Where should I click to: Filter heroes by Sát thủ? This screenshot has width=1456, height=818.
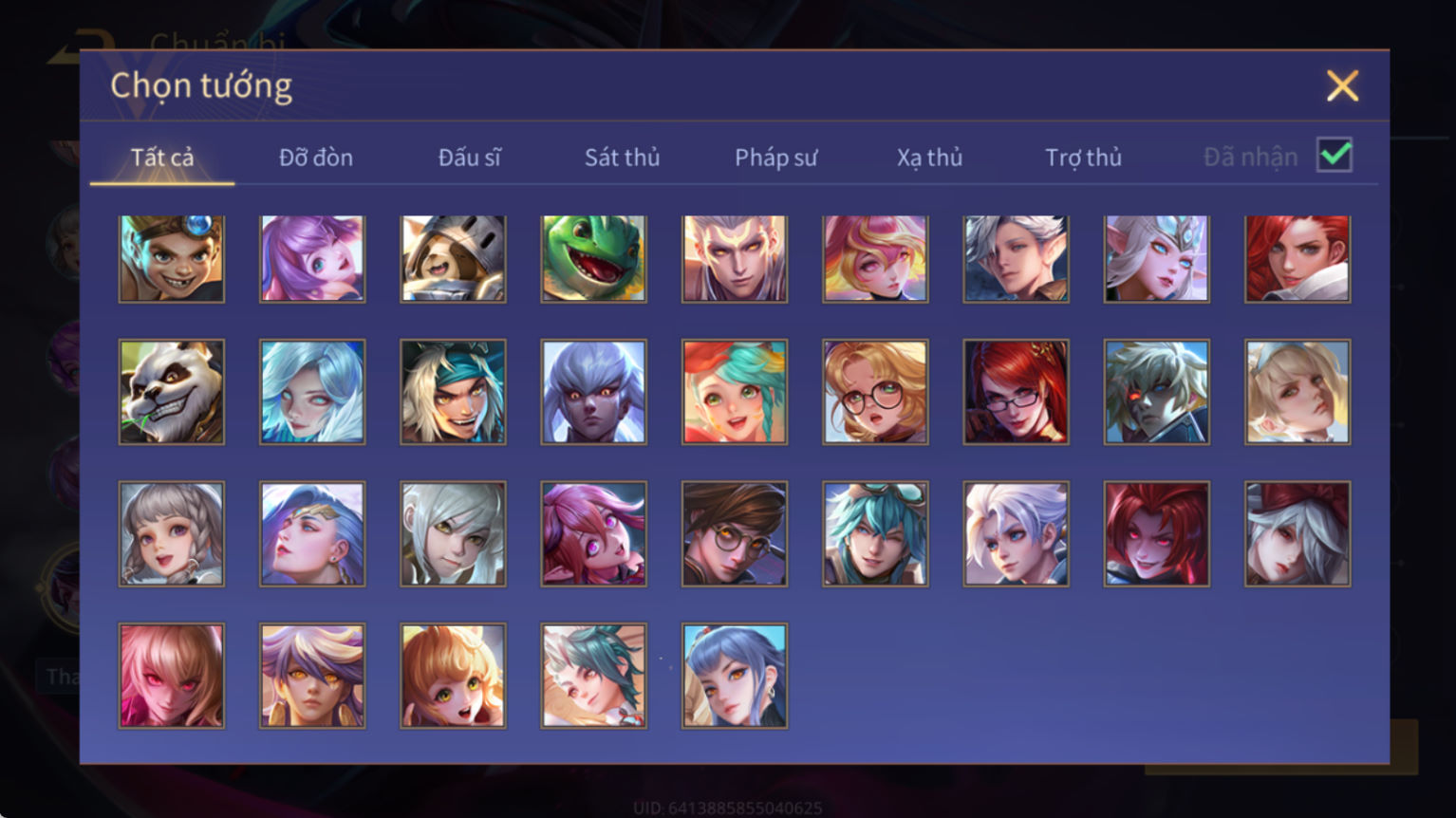tap(623, 158)
